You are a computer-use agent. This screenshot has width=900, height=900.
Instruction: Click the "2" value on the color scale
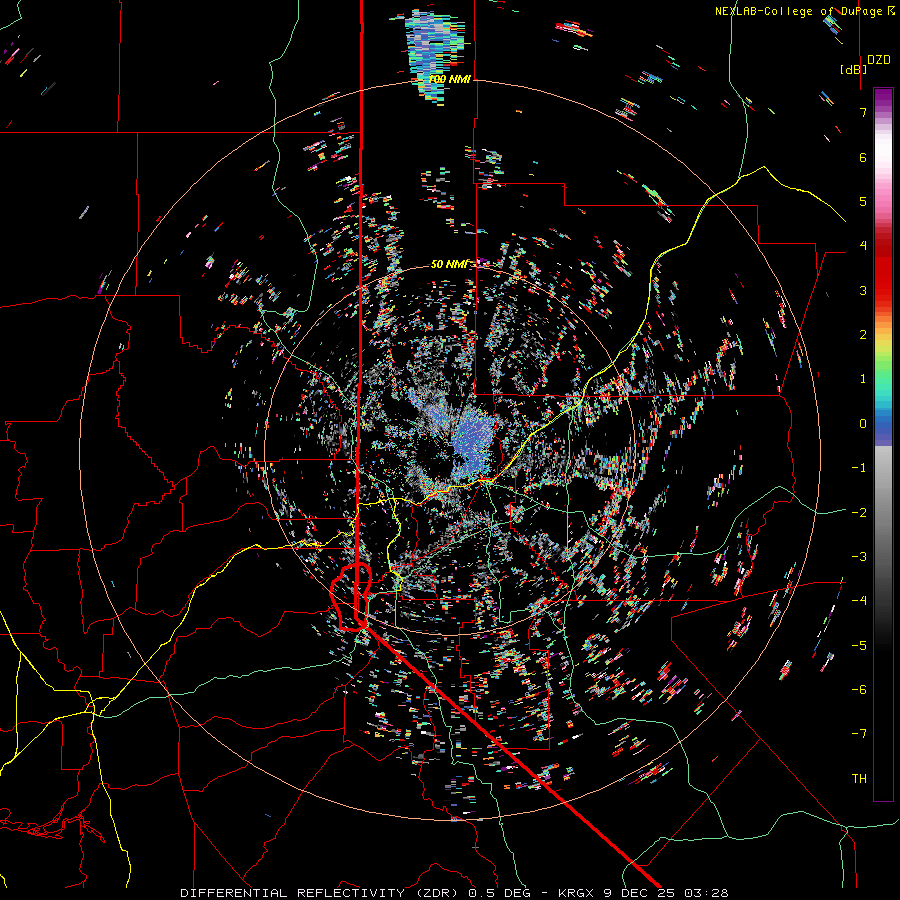click(x=863, y=335)
